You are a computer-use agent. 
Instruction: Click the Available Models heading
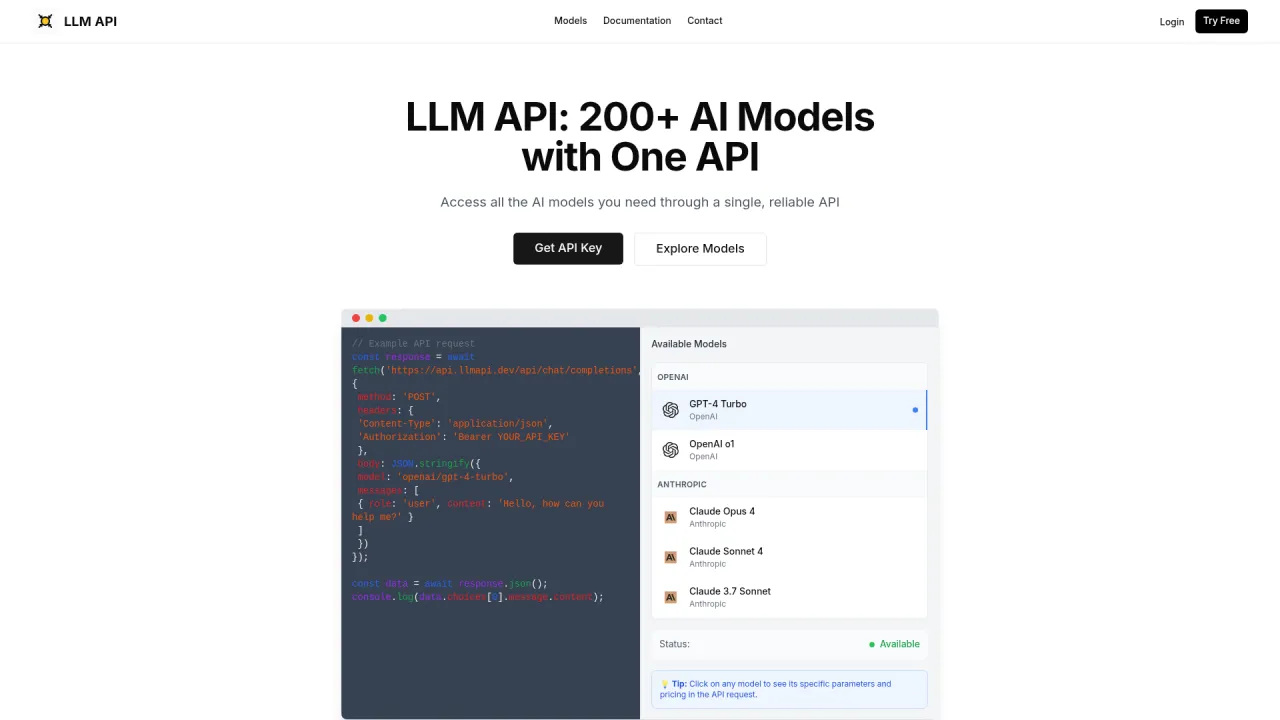pyautogui.click(x=689, y=344)
